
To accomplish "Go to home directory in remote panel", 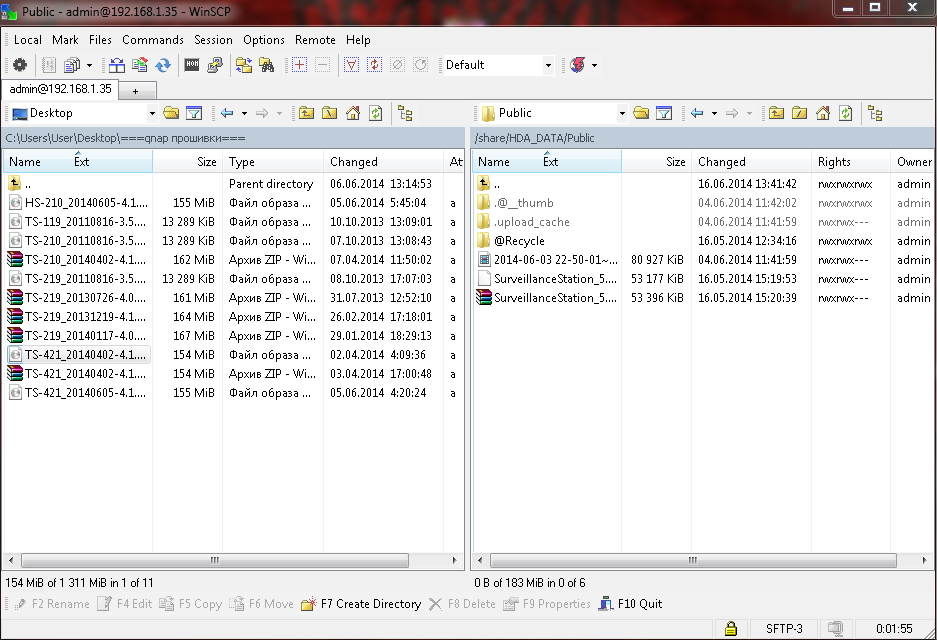I will [822, 113].
